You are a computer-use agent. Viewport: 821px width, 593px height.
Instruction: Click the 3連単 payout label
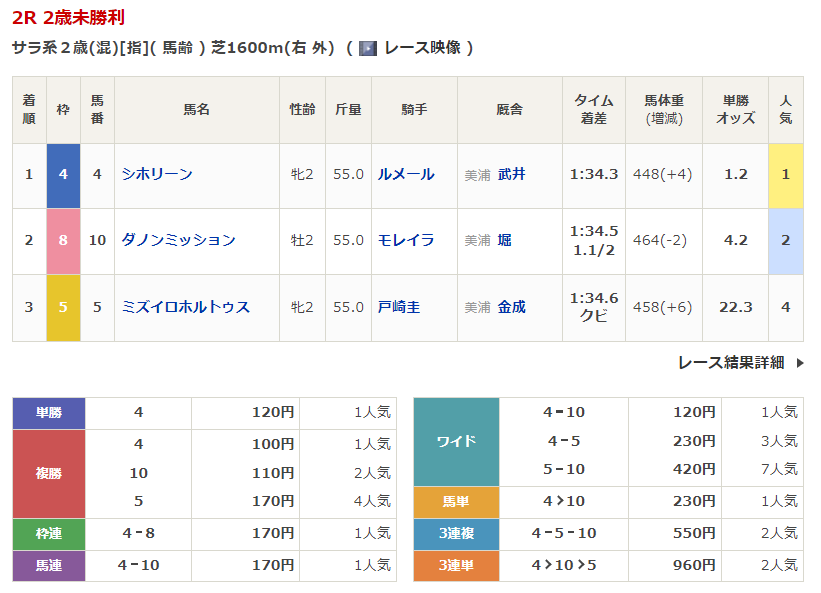coord(456,565)
